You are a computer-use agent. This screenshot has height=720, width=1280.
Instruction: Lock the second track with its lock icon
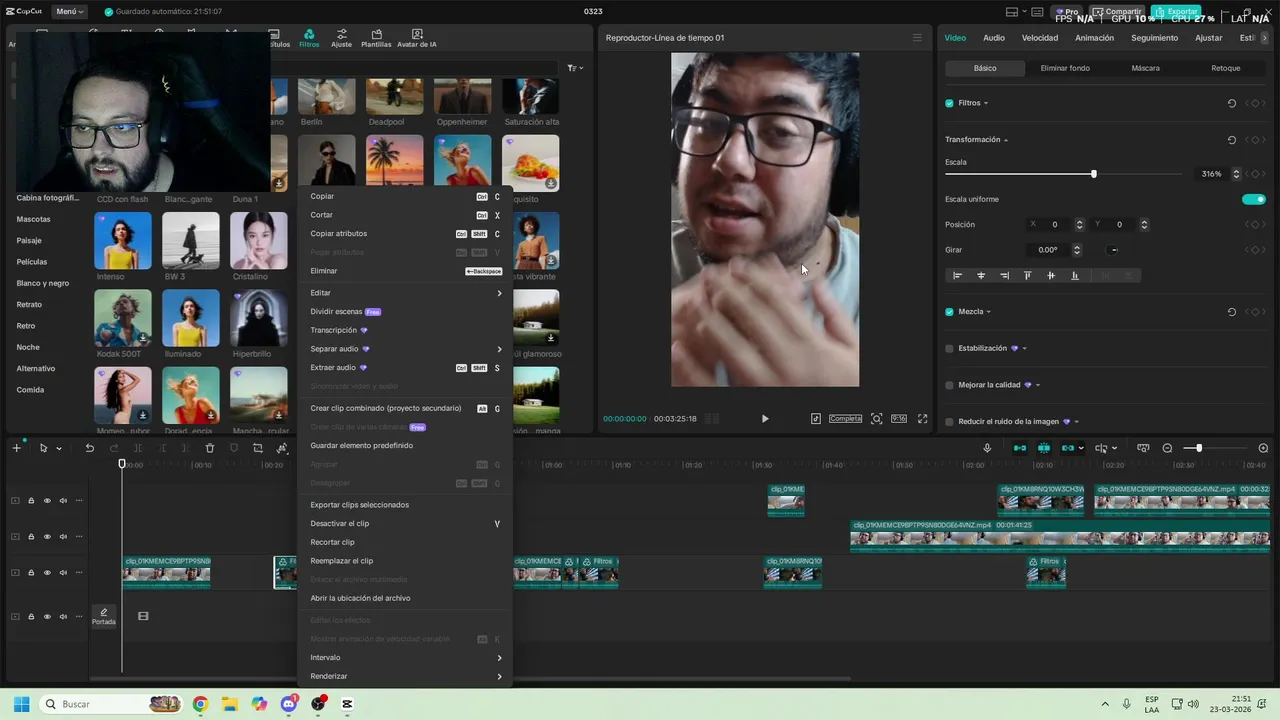tap(31, 537)
